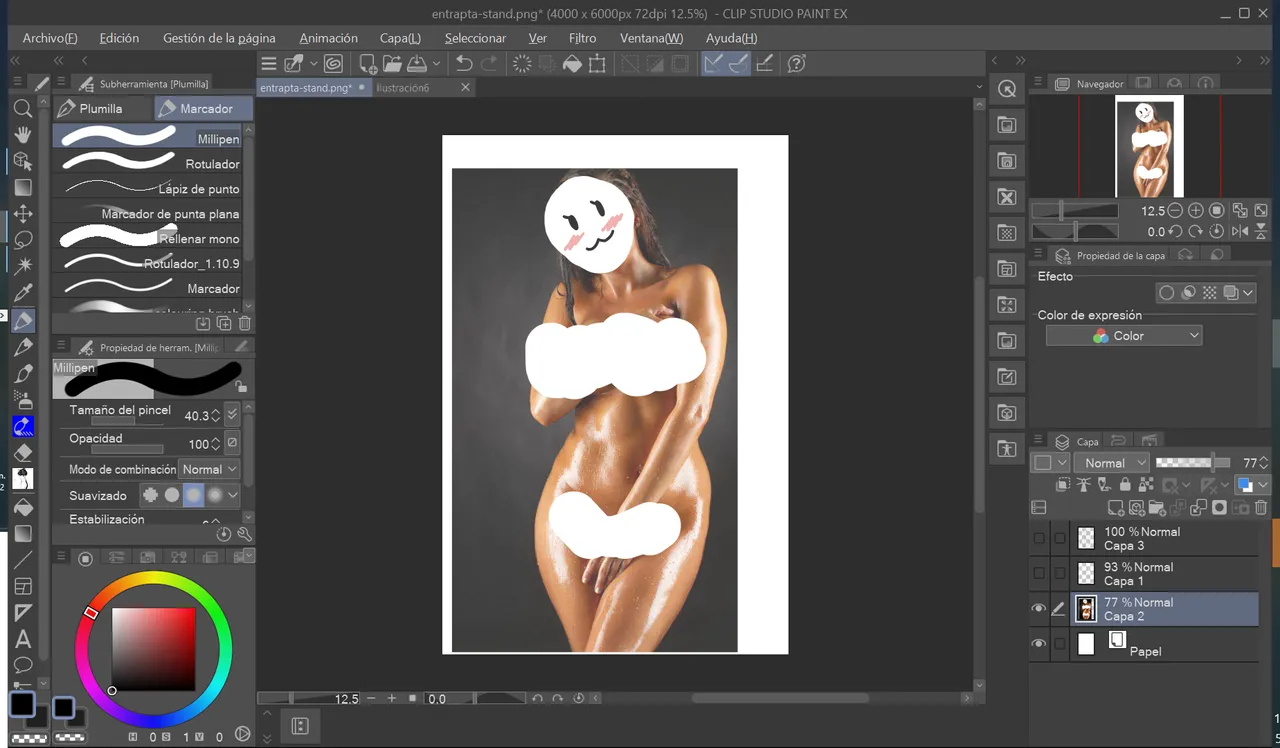Viewport: 1280px width, 748px height.
Task: Expand Efecto options dropdown arrow
Action: click(x=1249, y=293)
